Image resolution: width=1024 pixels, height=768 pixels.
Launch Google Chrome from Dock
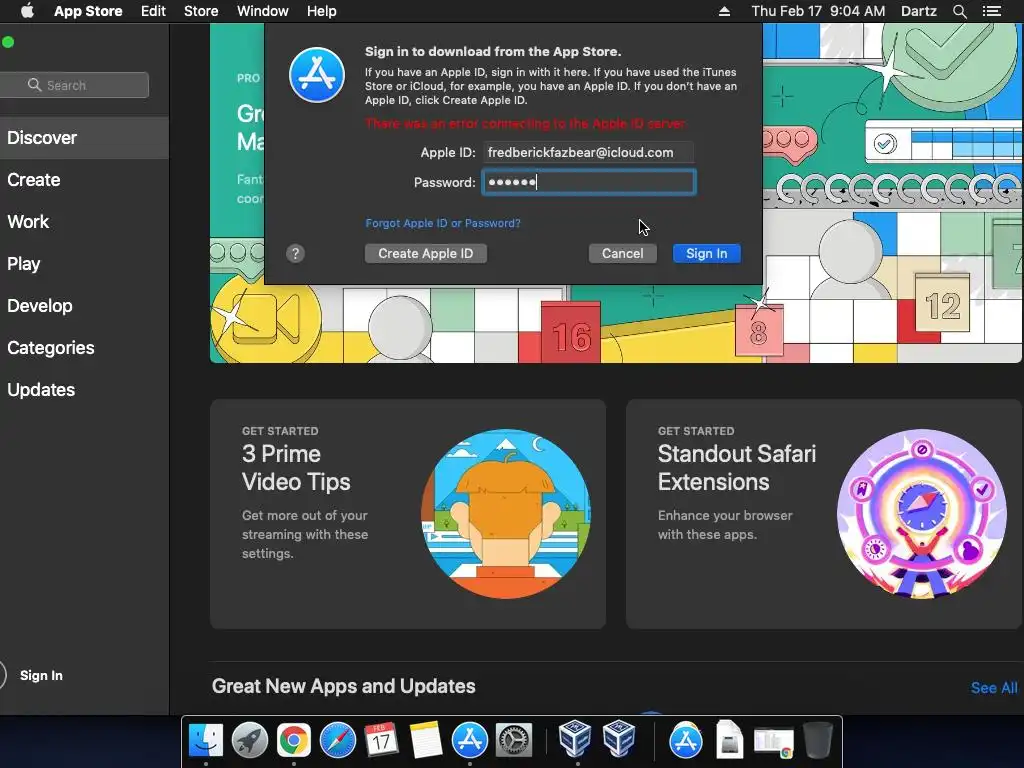point(293,741)
